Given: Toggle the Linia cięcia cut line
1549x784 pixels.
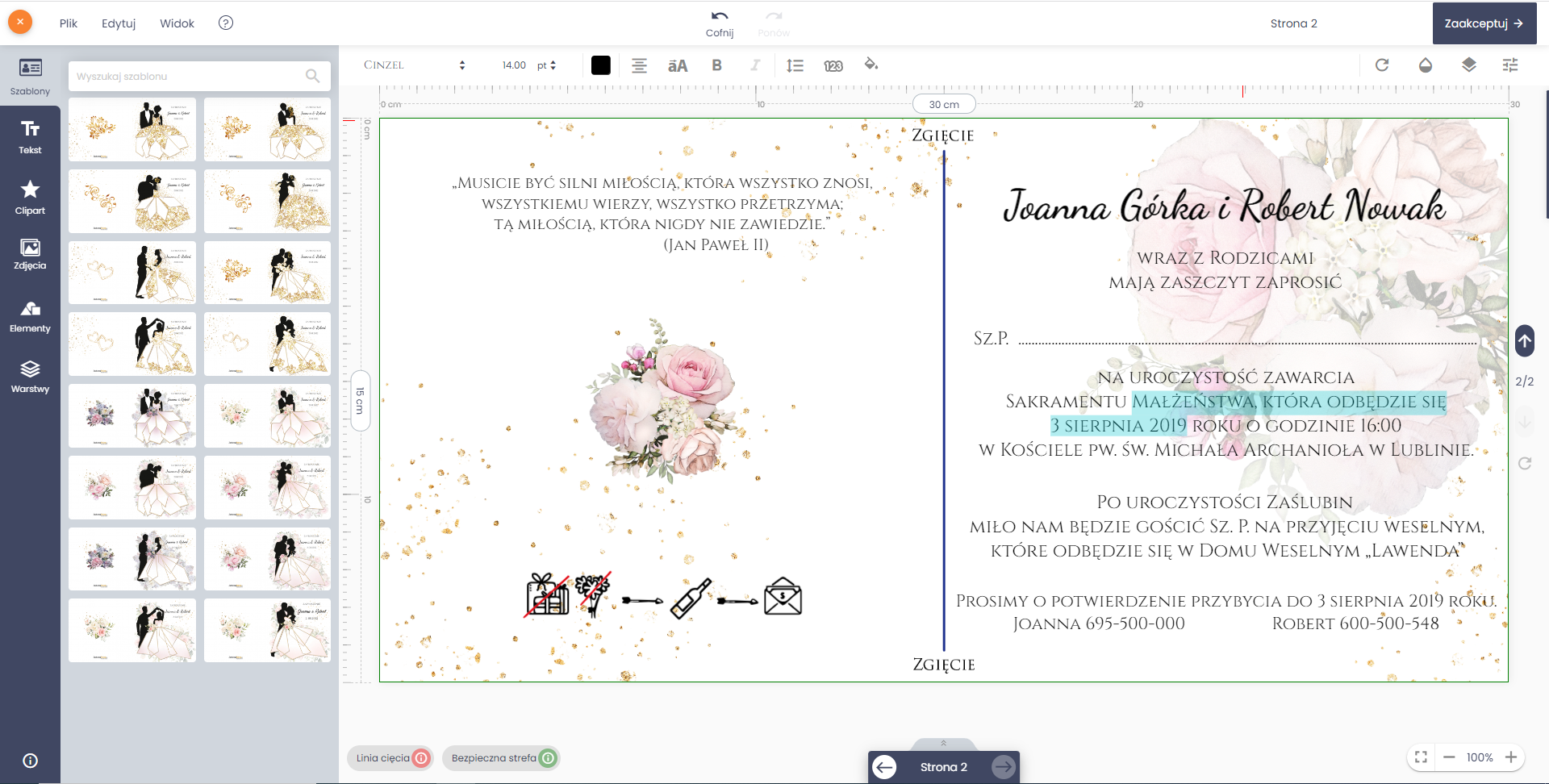Looking at the screenshot, I should [x=390, y=757].
